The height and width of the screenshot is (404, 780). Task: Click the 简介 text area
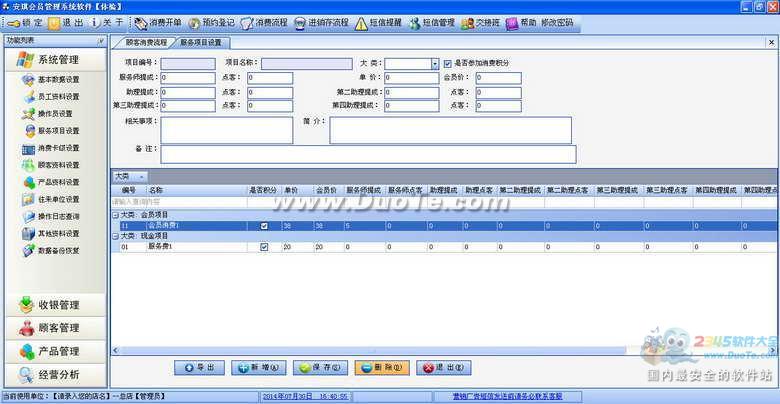tap(451, 130)
